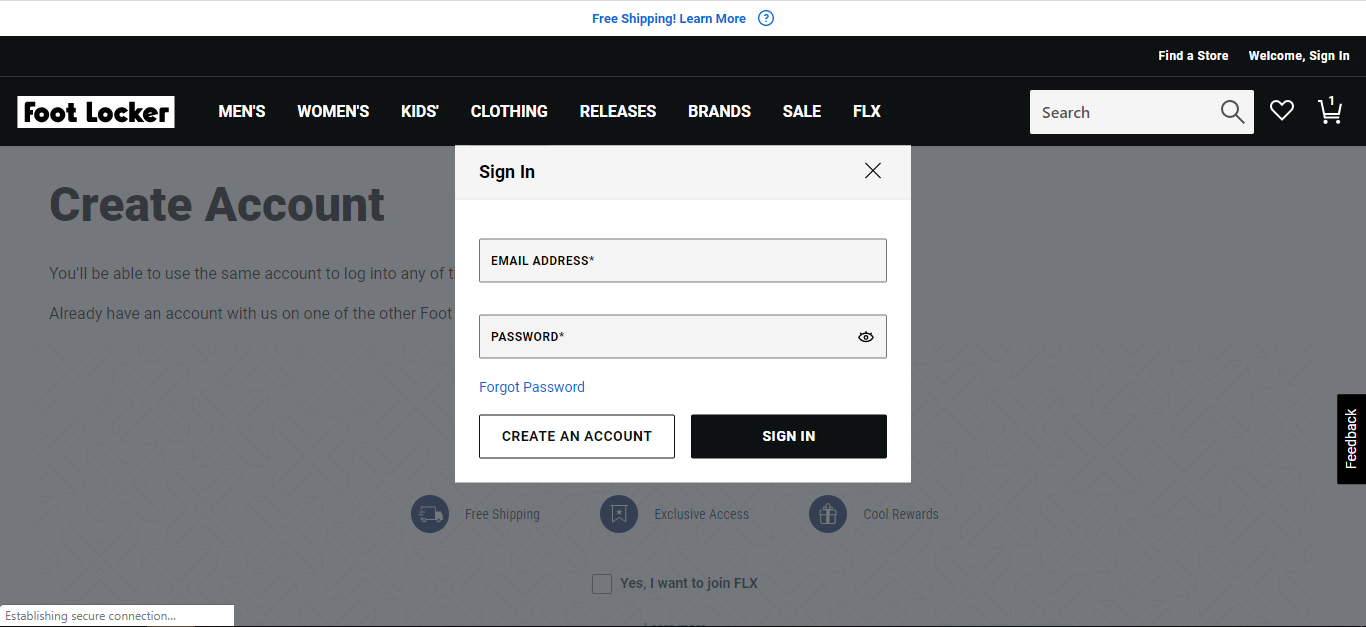Click the free shipping help question icon
Image resolution: width=1366 pixels, height=627 pixels.
[766, 18]
